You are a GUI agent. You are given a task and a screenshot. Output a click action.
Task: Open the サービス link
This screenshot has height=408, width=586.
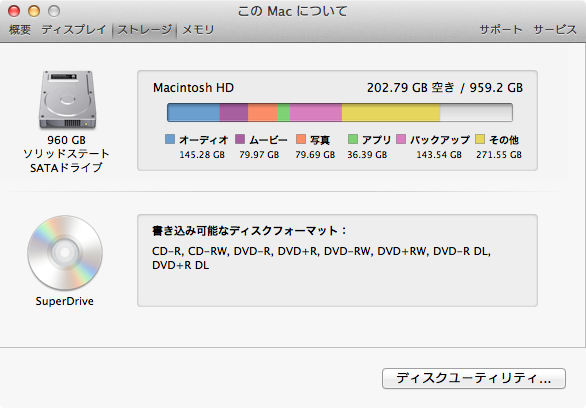[555, 30]
